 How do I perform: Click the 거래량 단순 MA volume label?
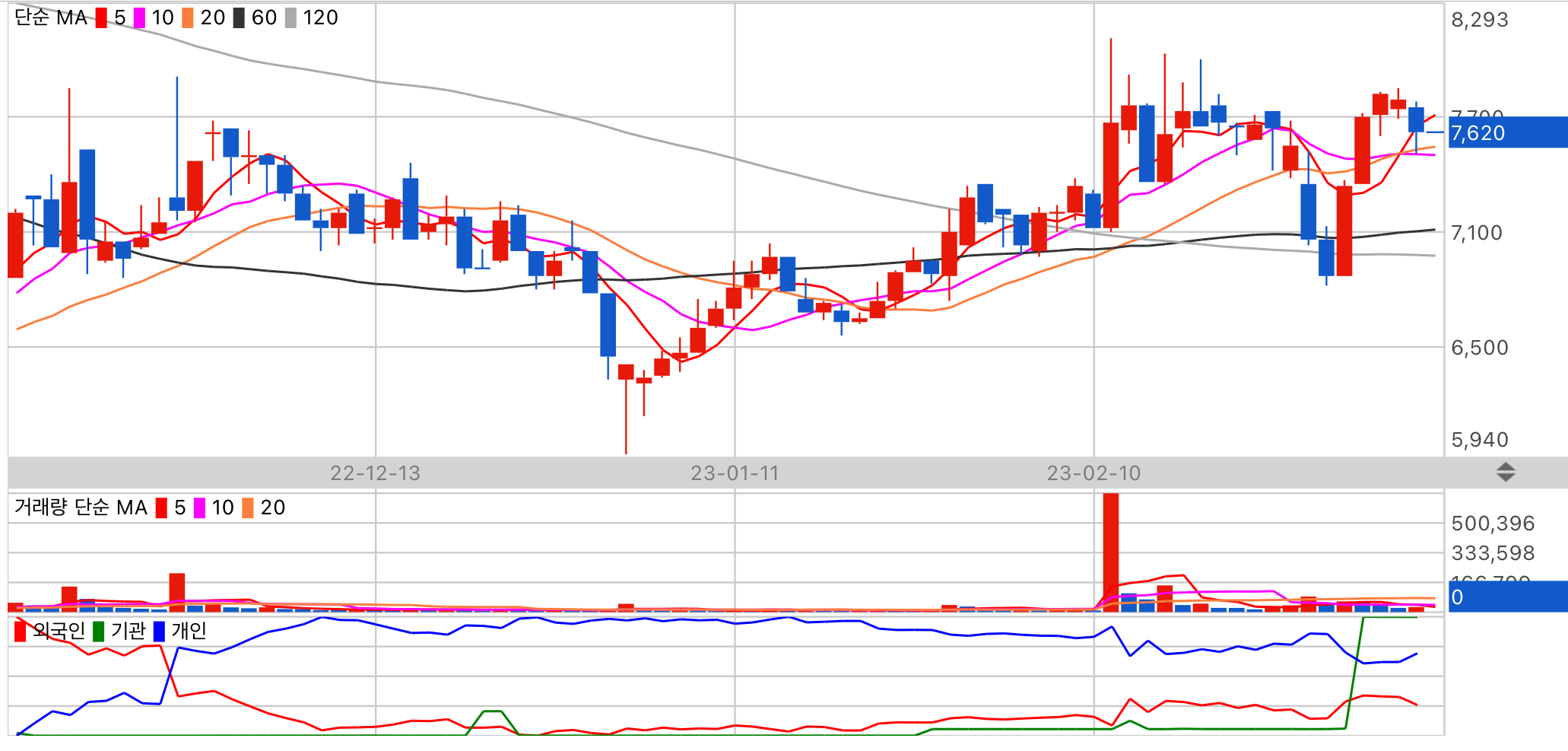click(81, 508)
